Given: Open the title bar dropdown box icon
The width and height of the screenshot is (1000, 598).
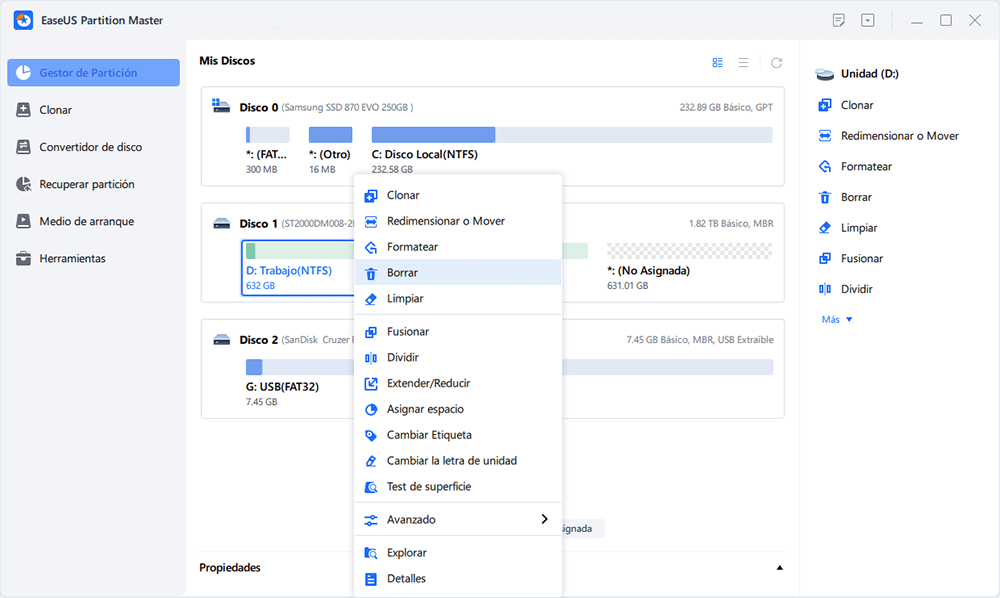Looking at the screenshot, I should (868, 20).
